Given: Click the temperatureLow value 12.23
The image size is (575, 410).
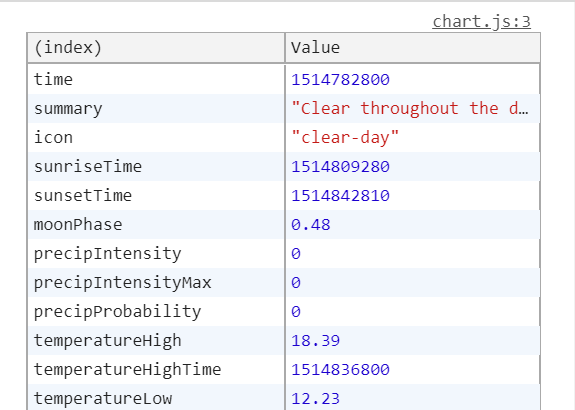Looking at the screenshot, I should [316, 398].
